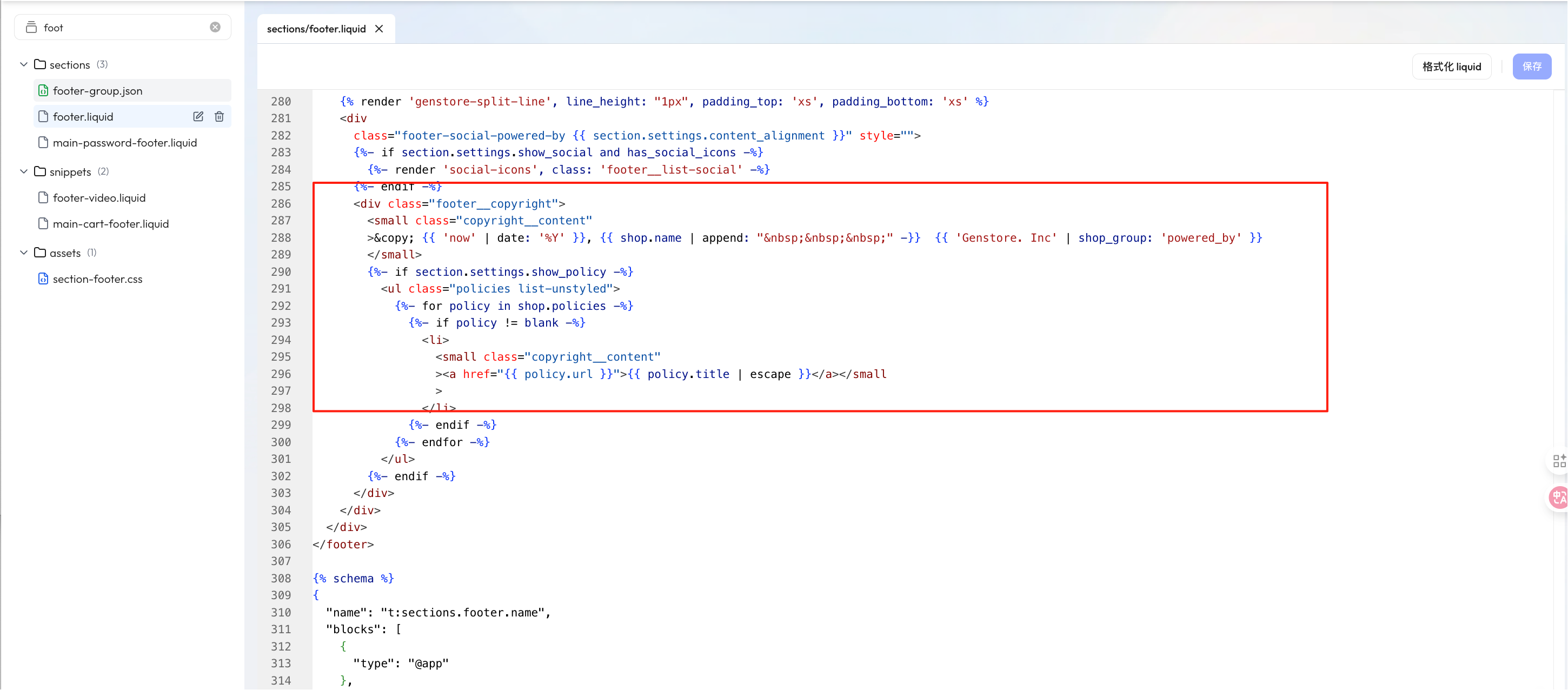Collapse the snippets folder chevron
Viewport: 1568px width, 690px height.
24,172
